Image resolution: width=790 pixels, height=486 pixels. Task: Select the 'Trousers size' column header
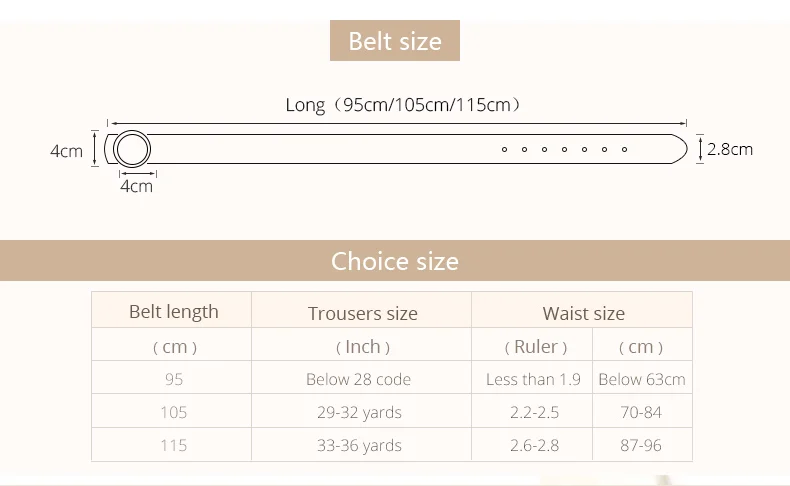coord(362,313)
